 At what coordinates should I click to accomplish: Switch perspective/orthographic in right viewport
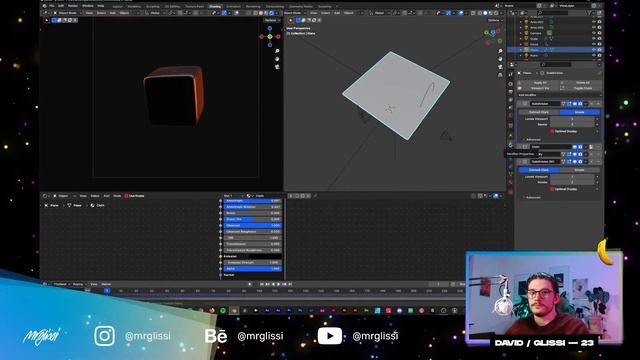pos(500,75)
